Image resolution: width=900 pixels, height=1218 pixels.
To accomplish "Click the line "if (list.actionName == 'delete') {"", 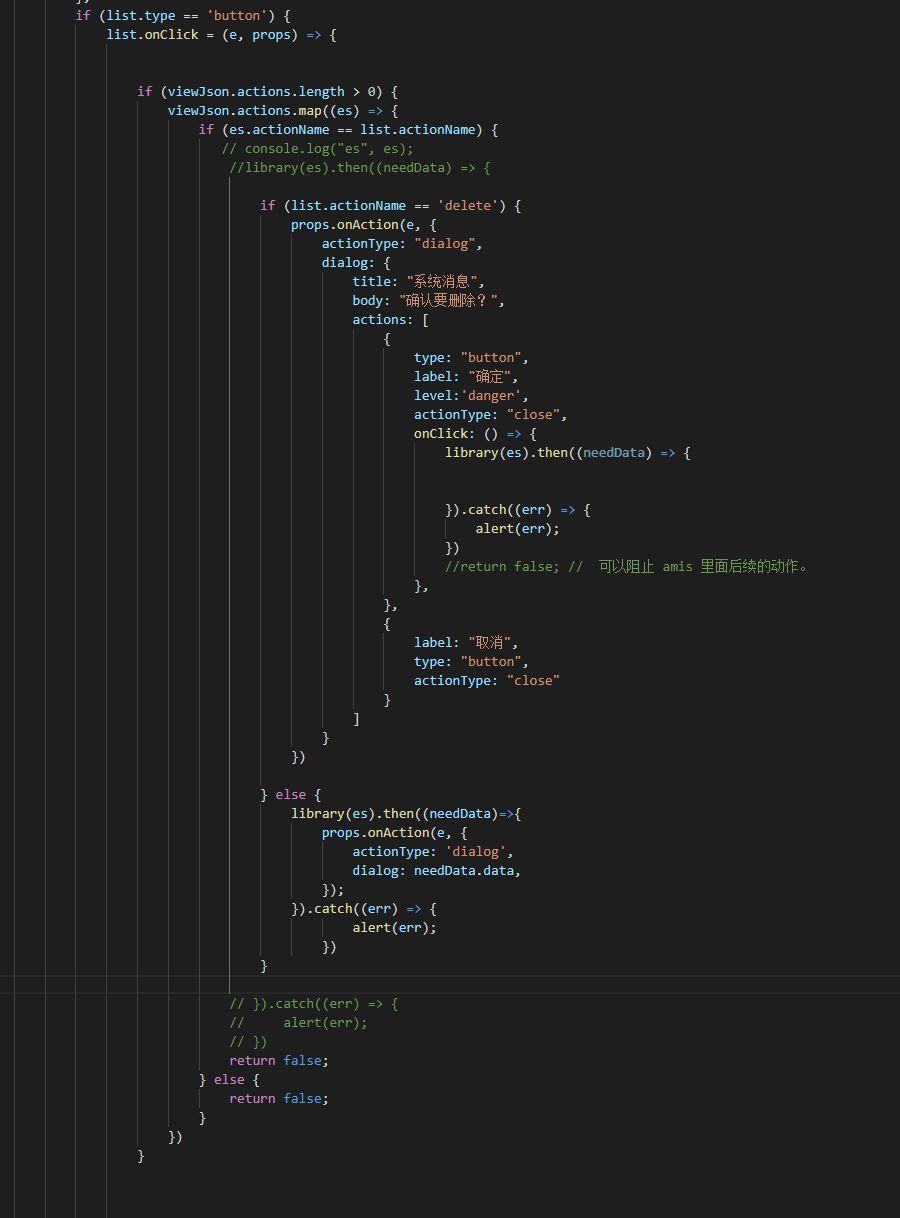I will click(391, 206).
